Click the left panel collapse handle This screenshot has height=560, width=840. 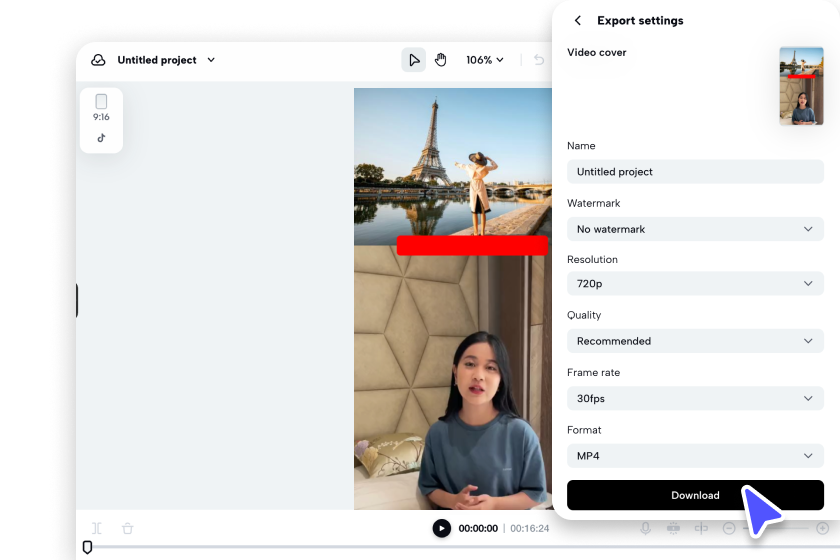tap(77, 301)
